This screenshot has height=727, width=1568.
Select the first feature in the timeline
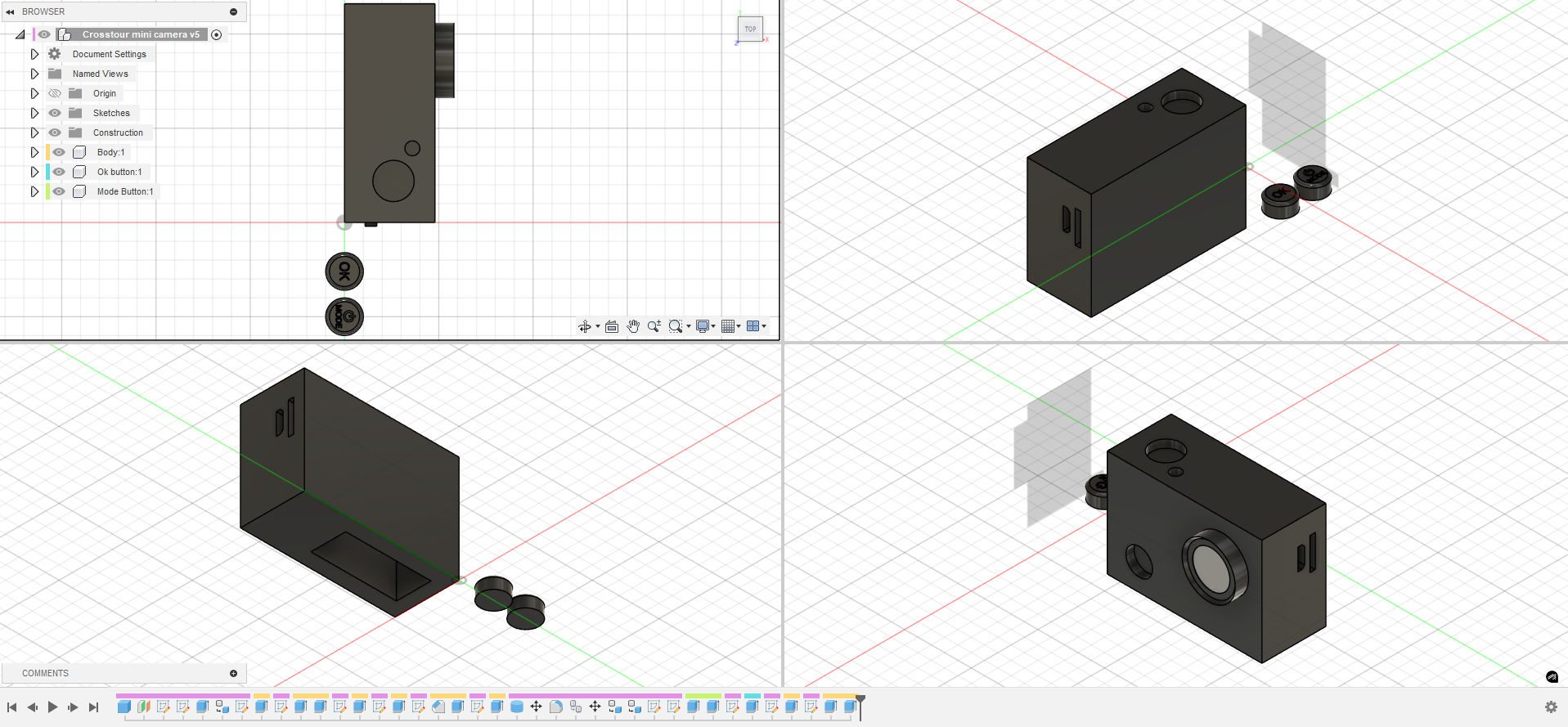tap(124, 707)
